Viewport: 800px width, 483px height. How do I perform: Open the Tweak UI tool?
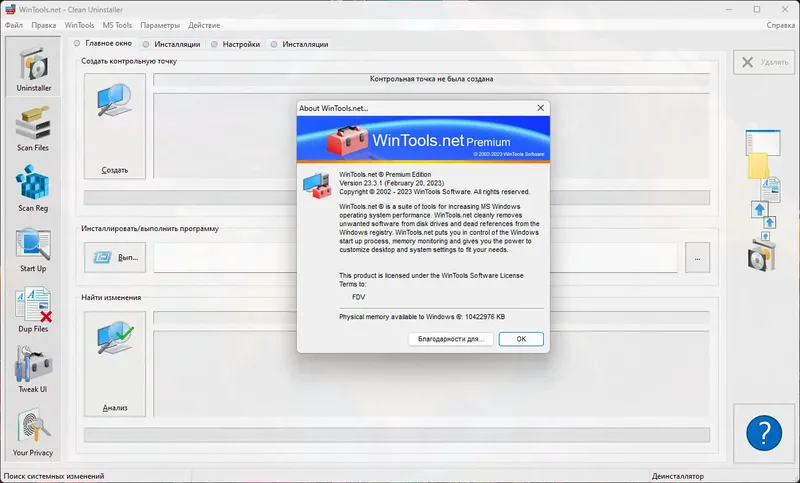pos(33,369)
